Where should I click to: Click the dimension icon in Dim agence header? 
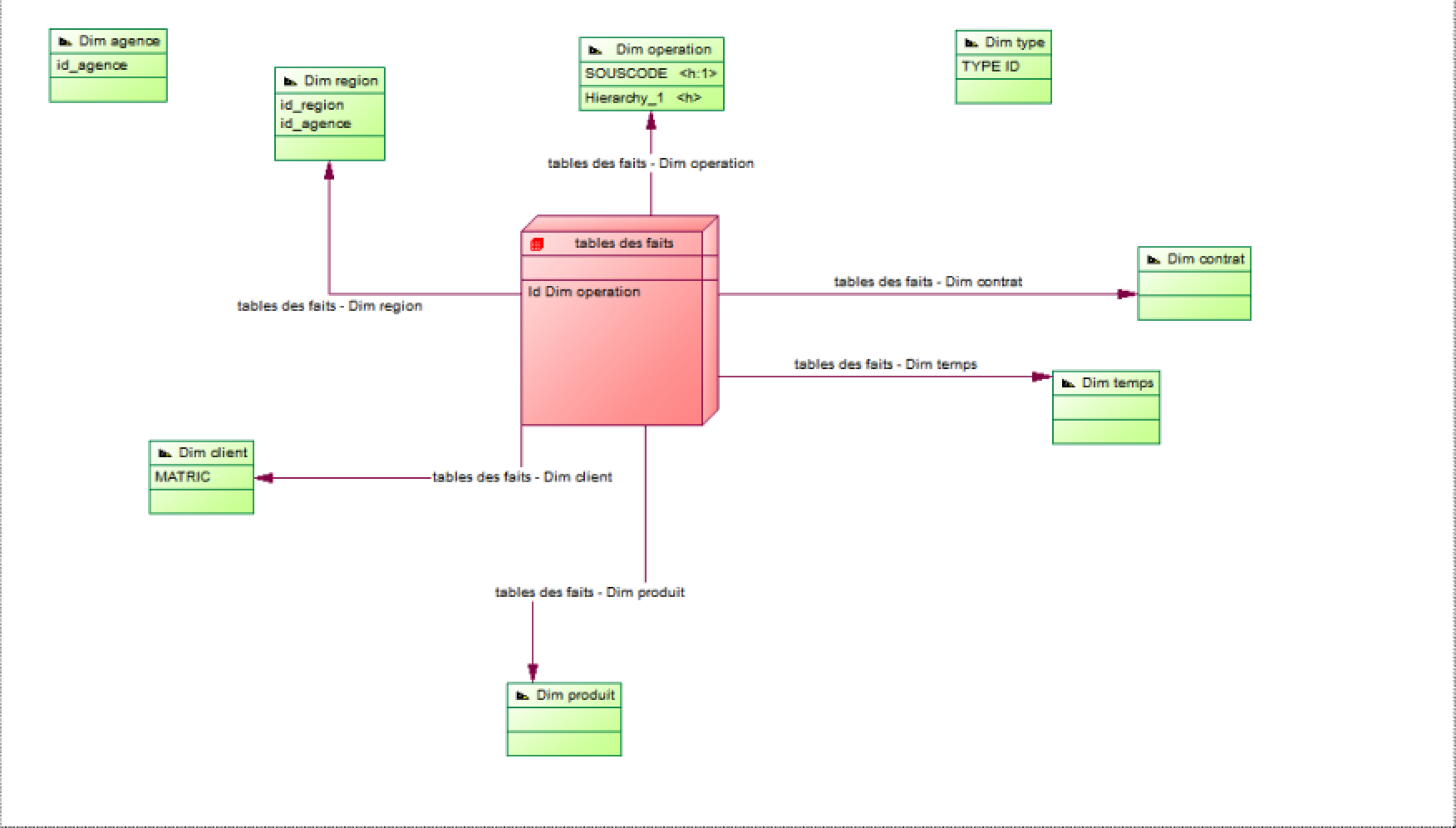(65, 42)
